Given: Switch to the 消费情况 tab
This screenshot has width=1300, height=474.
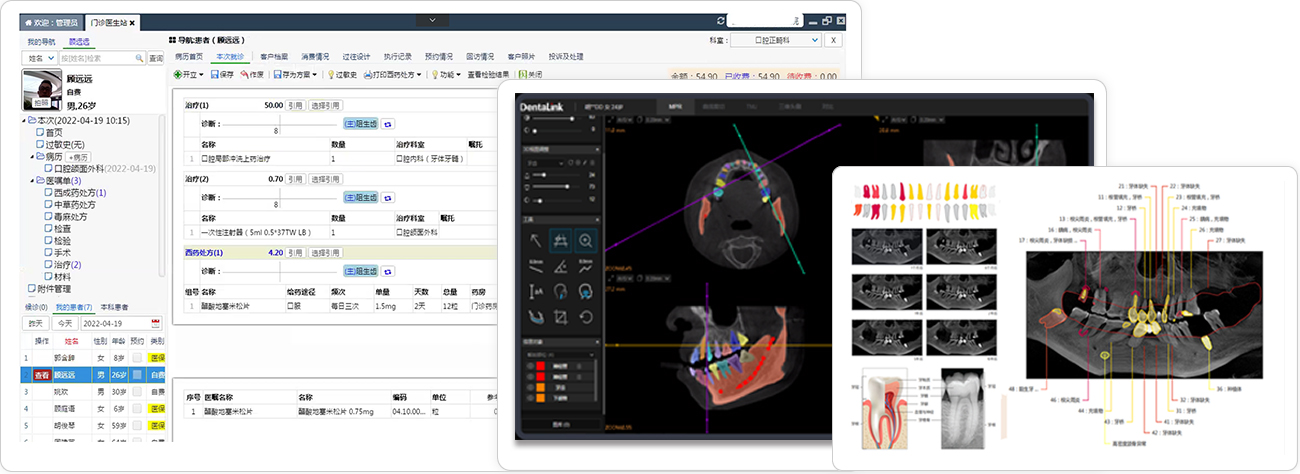Looking at the screenshot, I should pyautogui.click(x=315, y=57).
